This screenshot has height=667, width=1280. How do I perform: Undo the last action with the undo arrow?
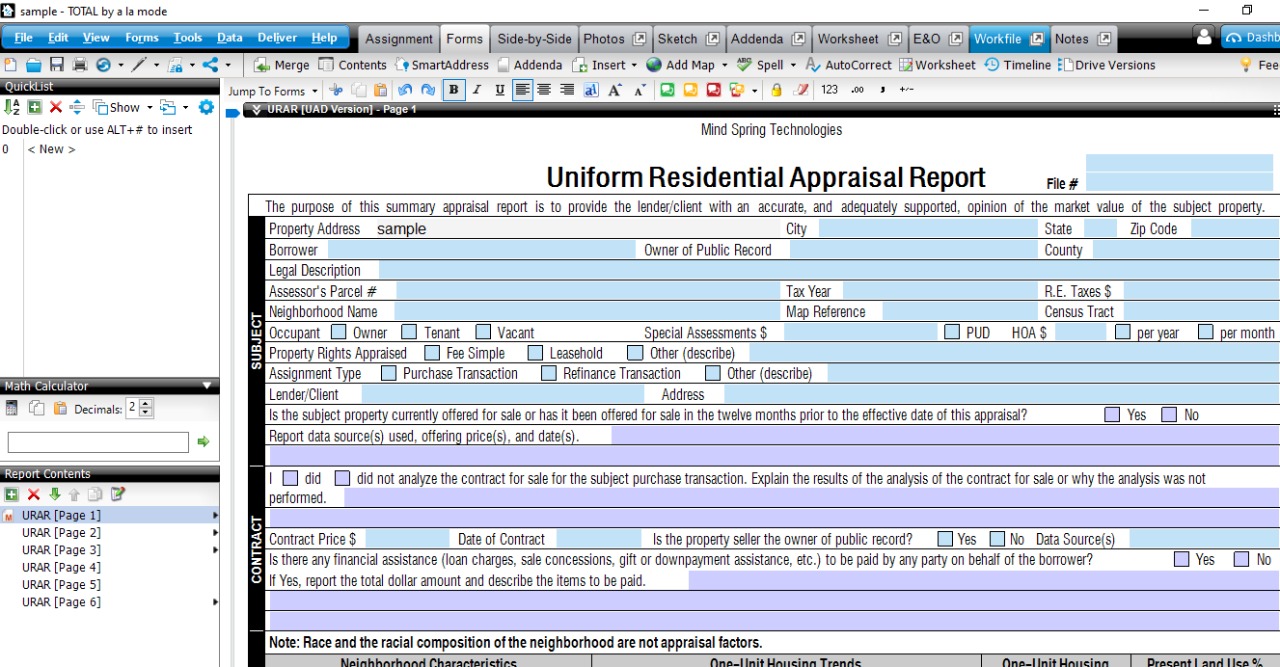click(x=405, y=90)
